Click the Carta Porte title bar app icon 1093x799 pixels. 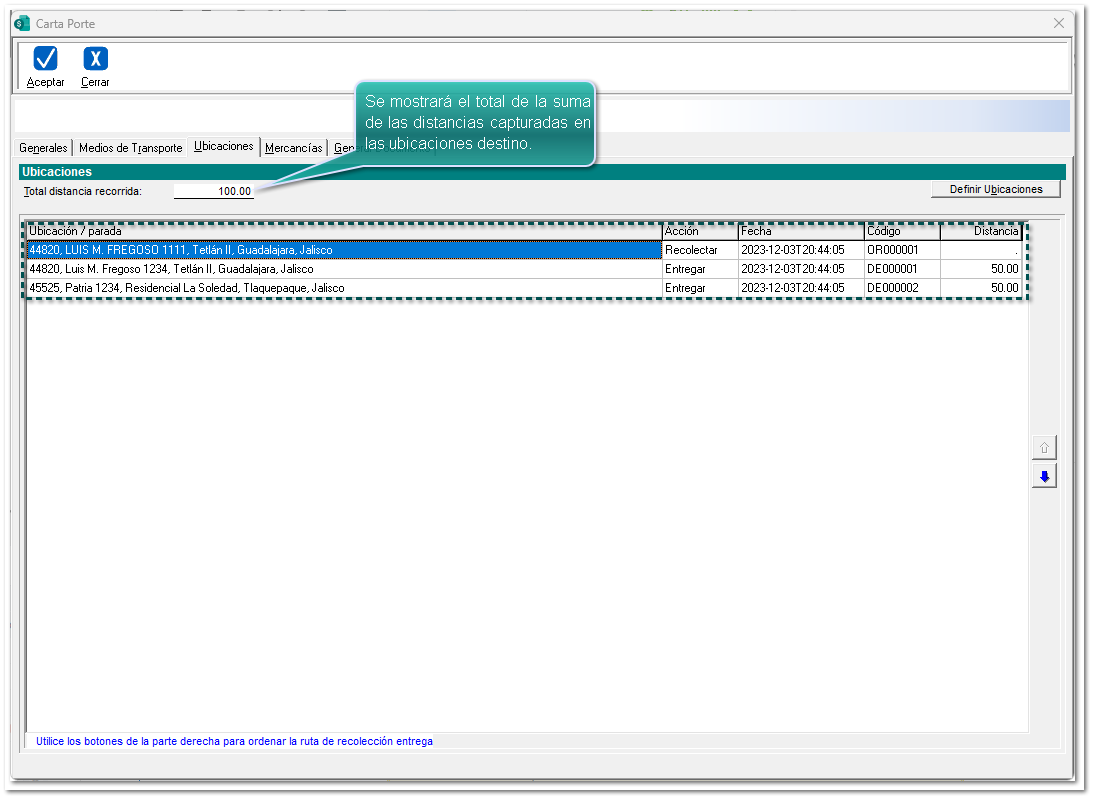[22, 23]
